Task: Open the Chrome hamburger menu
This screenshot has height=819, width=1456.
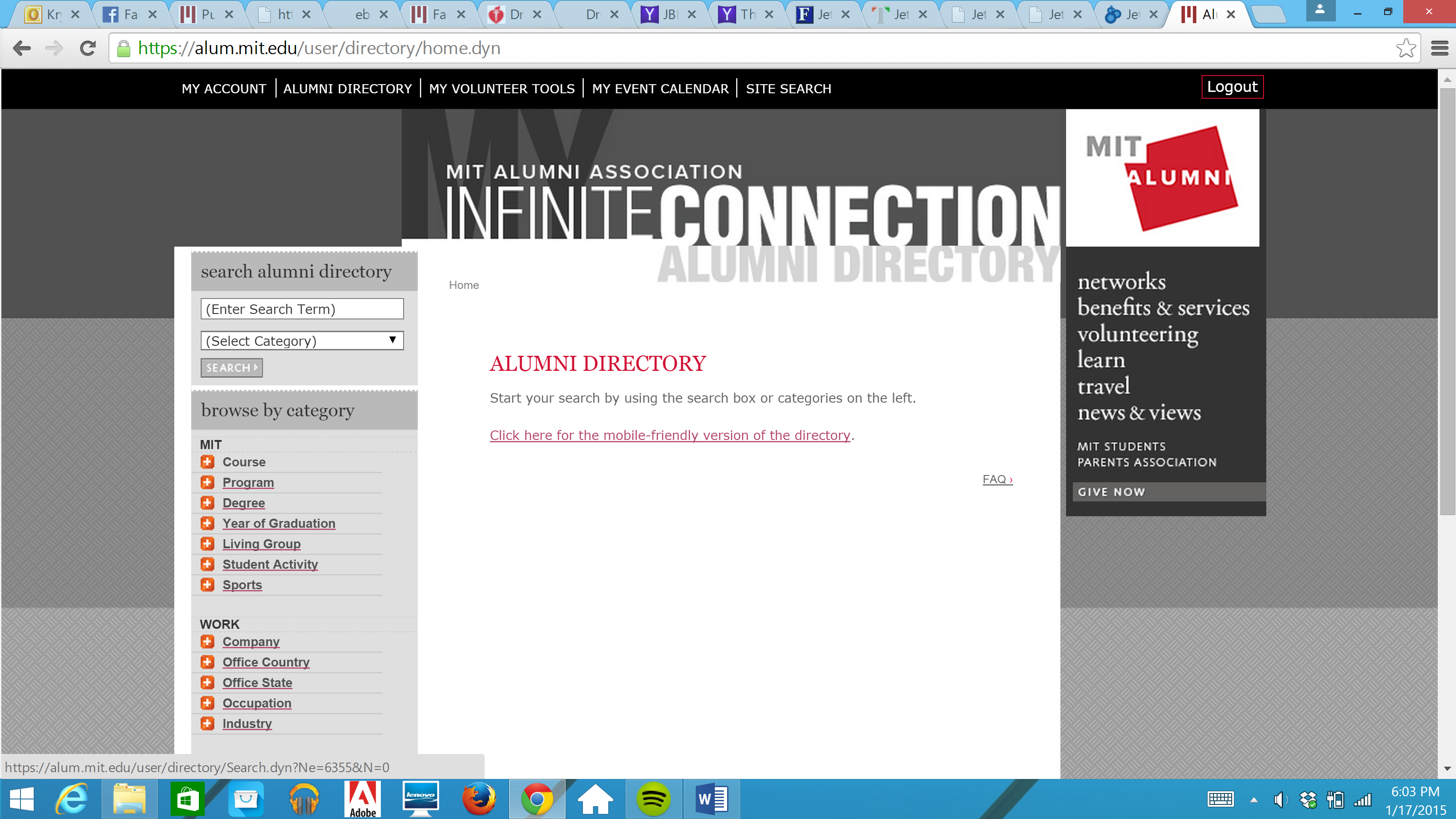Action: pos(1440,48)
